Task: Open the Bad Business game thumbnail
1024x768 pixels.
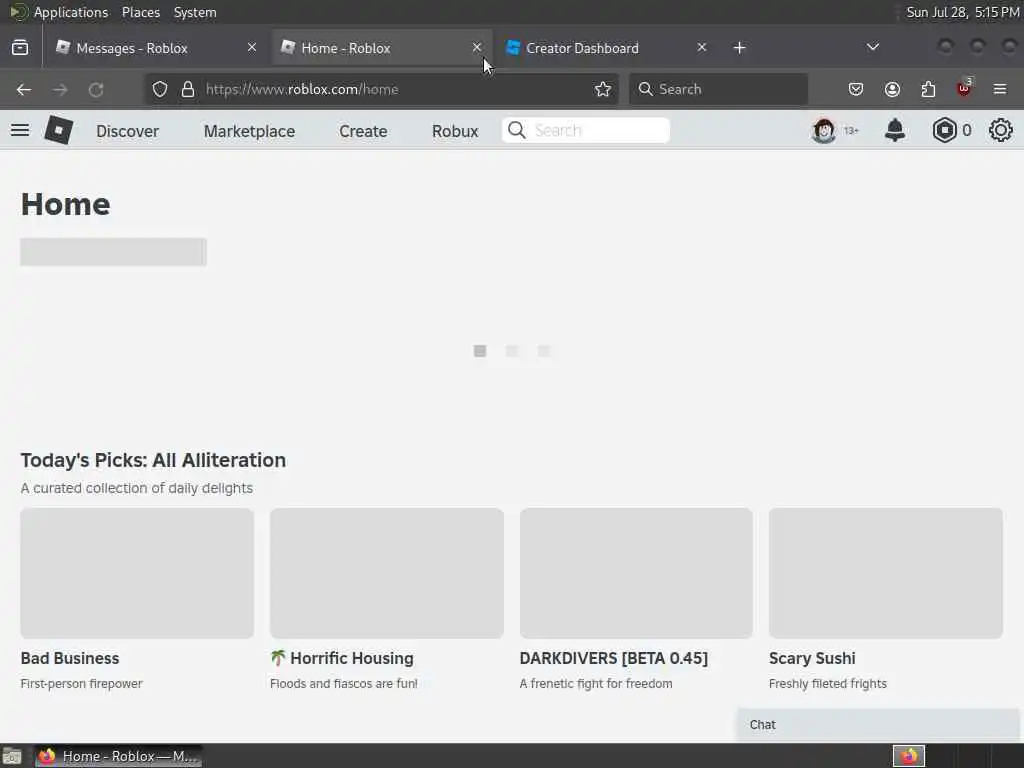Action: [137, 573]
